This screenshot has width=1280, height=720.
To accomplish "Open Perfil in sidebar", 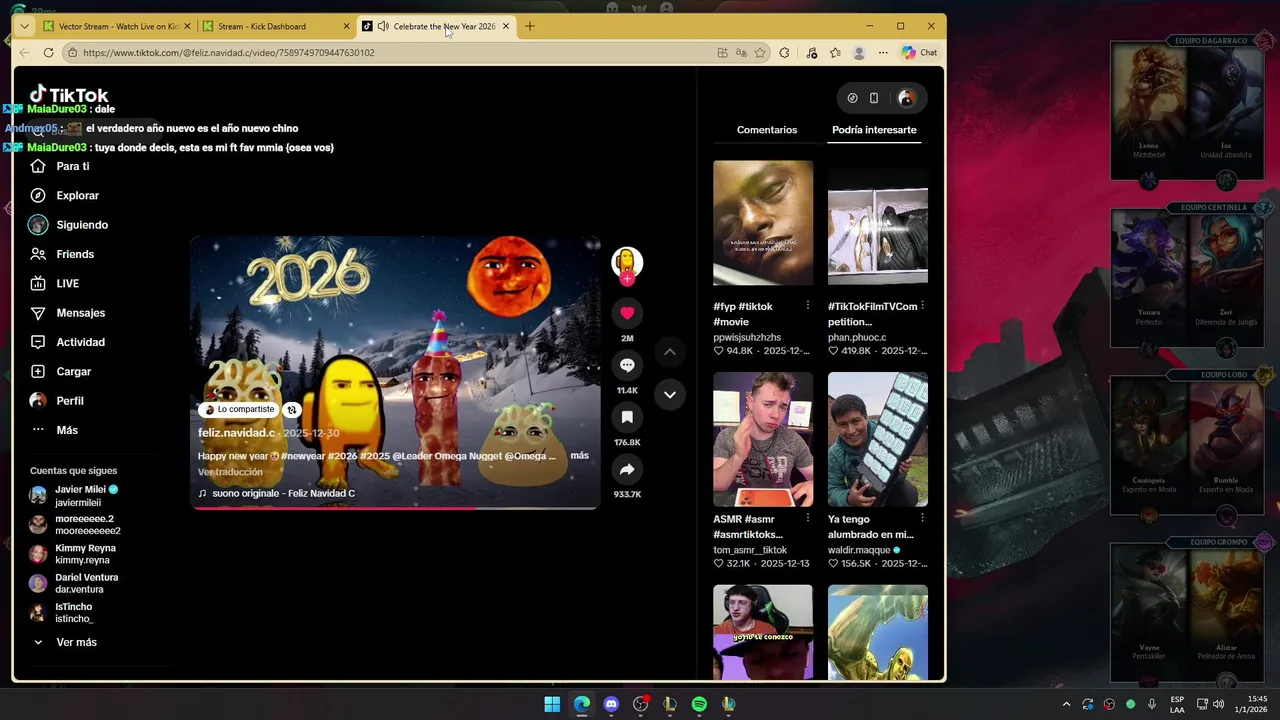I will 57,401.
